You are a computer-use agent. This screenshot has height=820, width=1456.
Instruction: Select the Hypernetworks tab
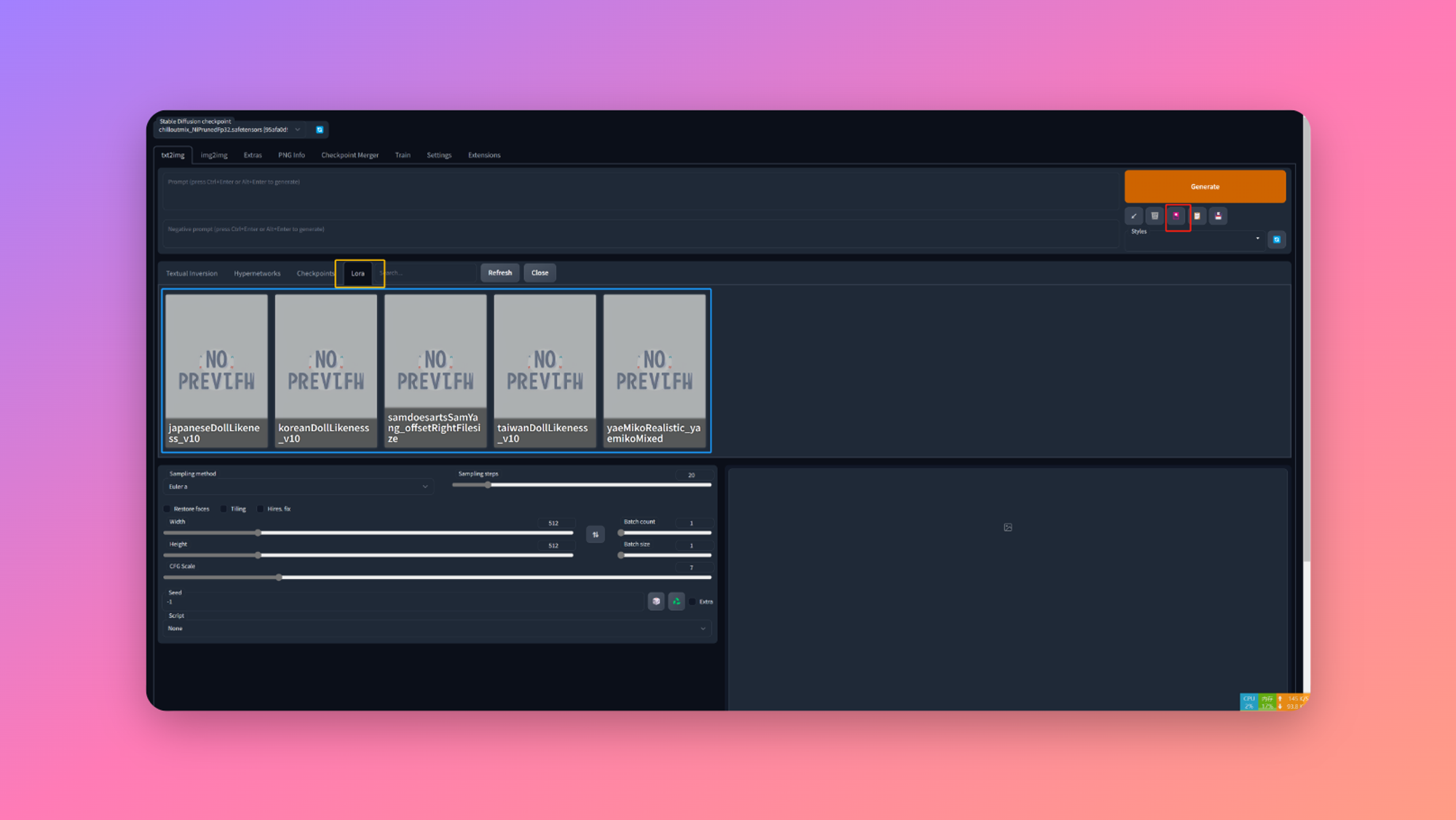(x=257, y=274)
